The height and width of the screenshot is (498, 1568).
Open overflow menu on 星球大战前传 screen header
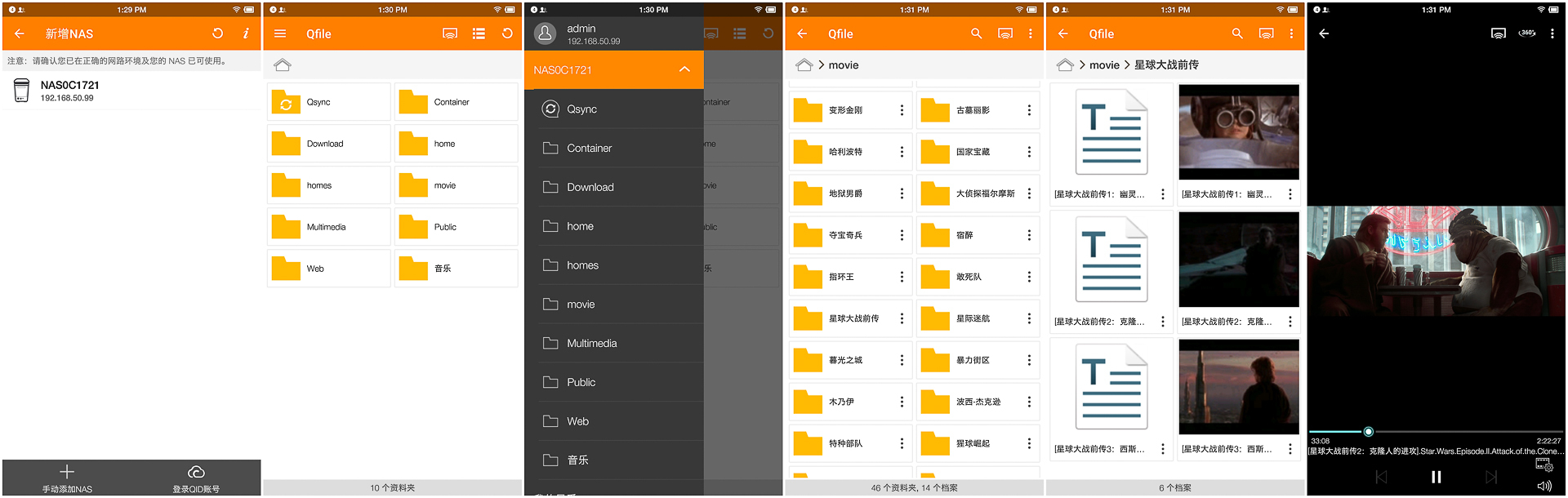[1291, 33]
